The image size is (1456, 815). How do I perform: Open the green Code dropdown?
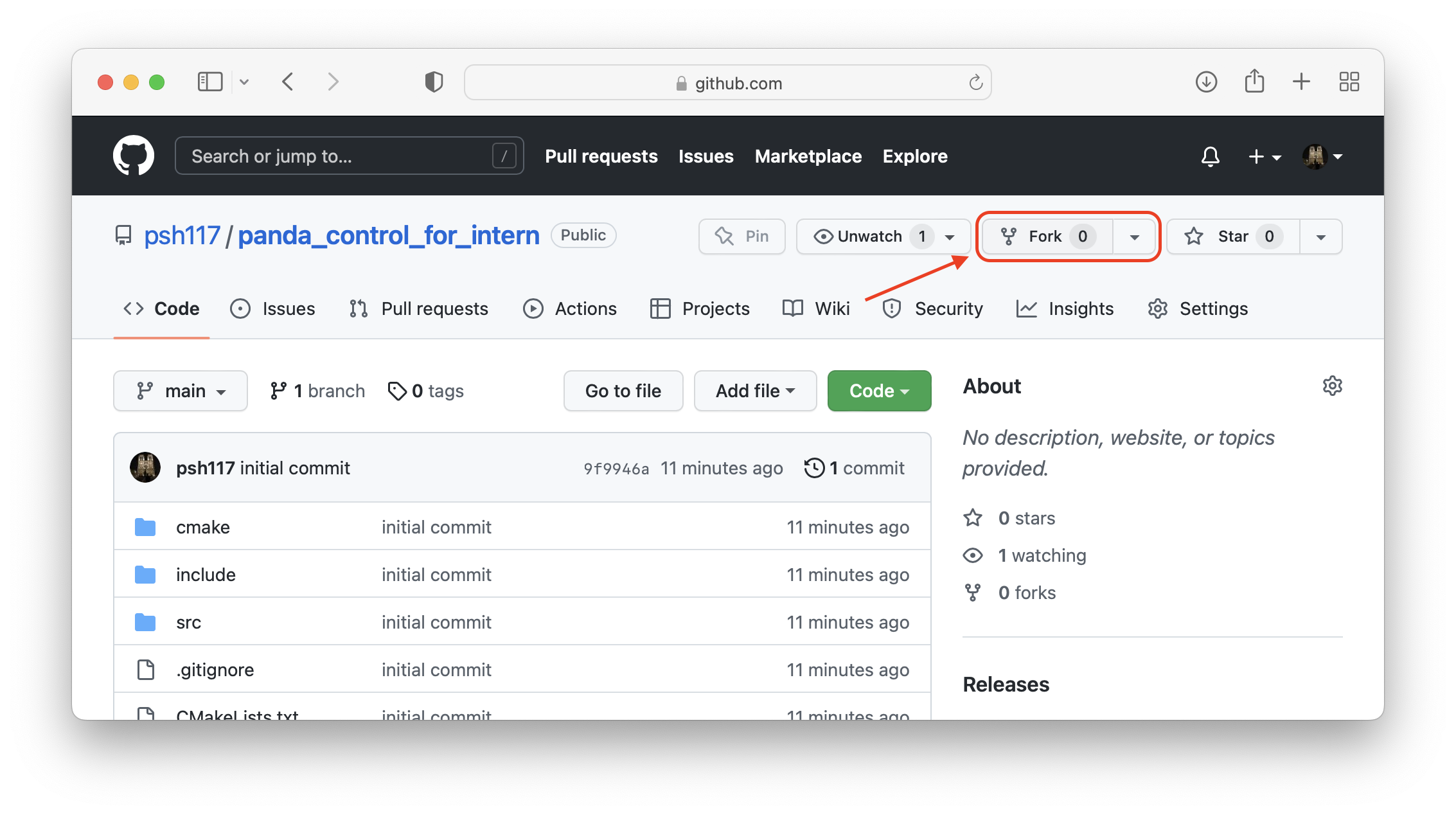pos(878,391)
